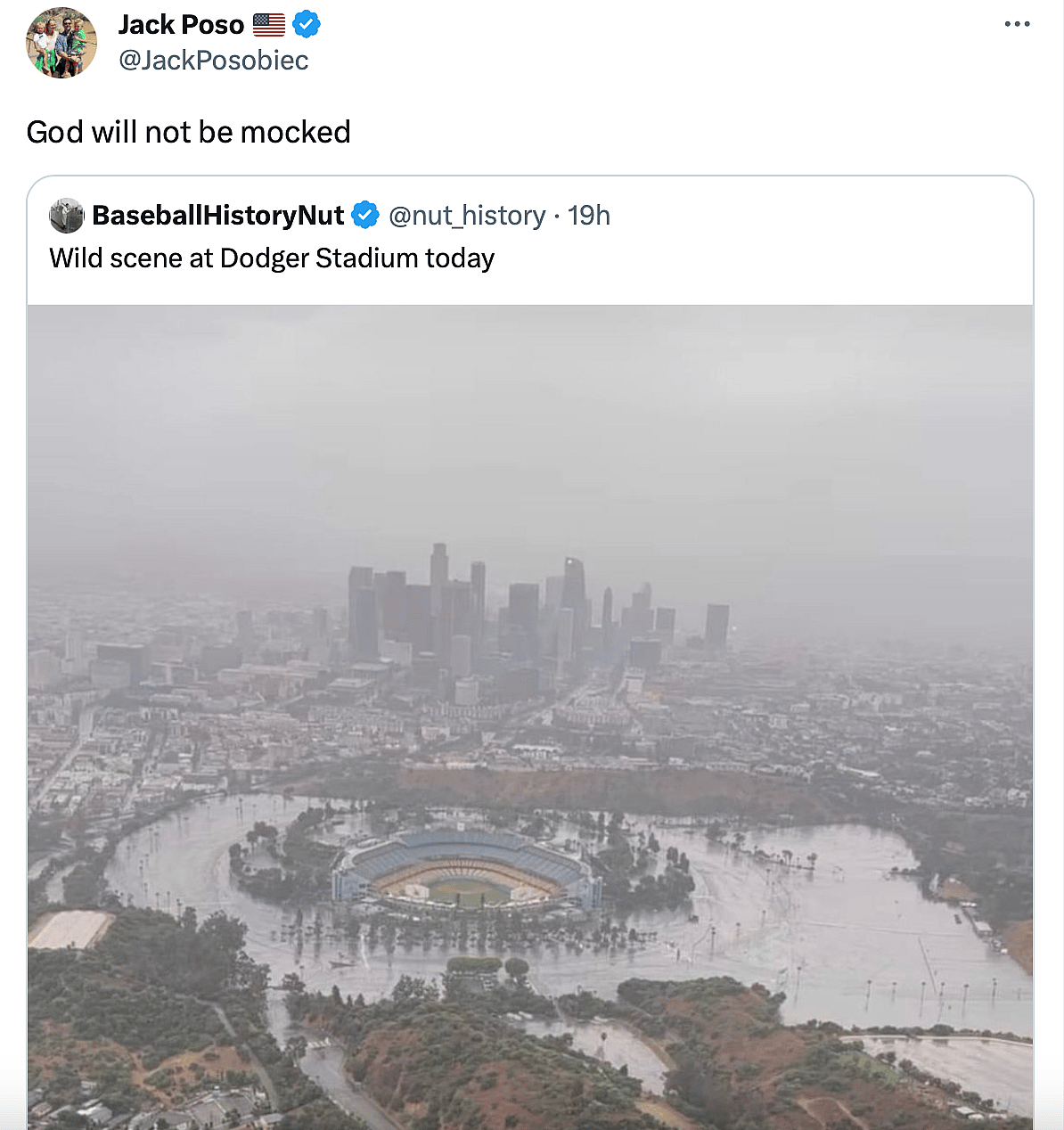This screenshot has height=1130, width=1064.
Task: Open the Jack Poso display name link
Action: (x=181, y=25)
